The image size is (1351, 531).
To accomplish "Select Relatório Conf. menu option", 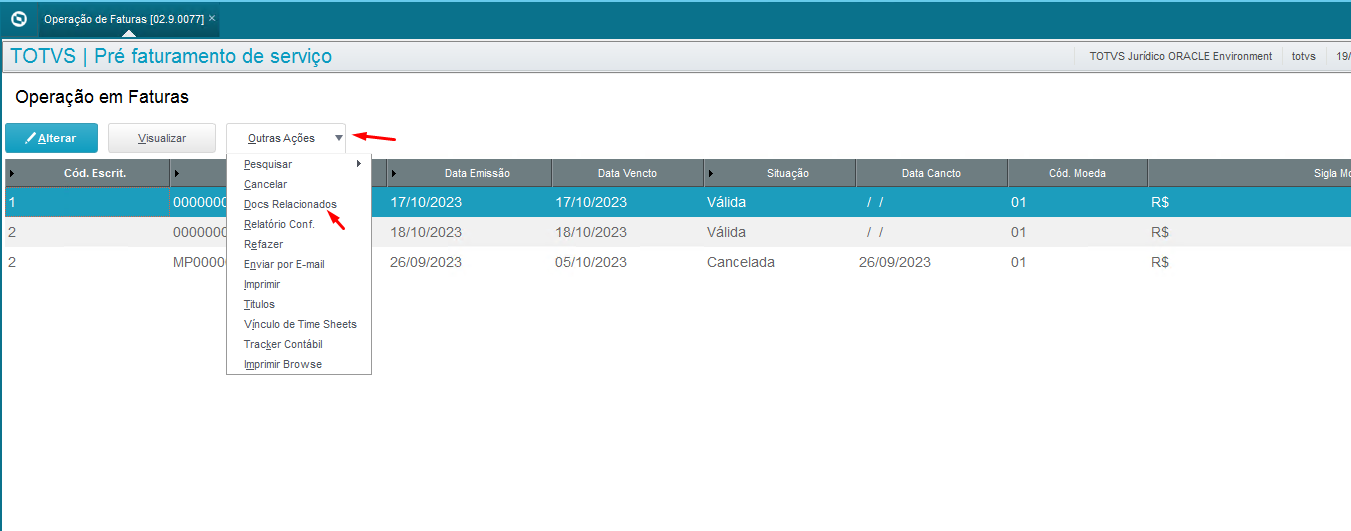I will tap(279, 224).
